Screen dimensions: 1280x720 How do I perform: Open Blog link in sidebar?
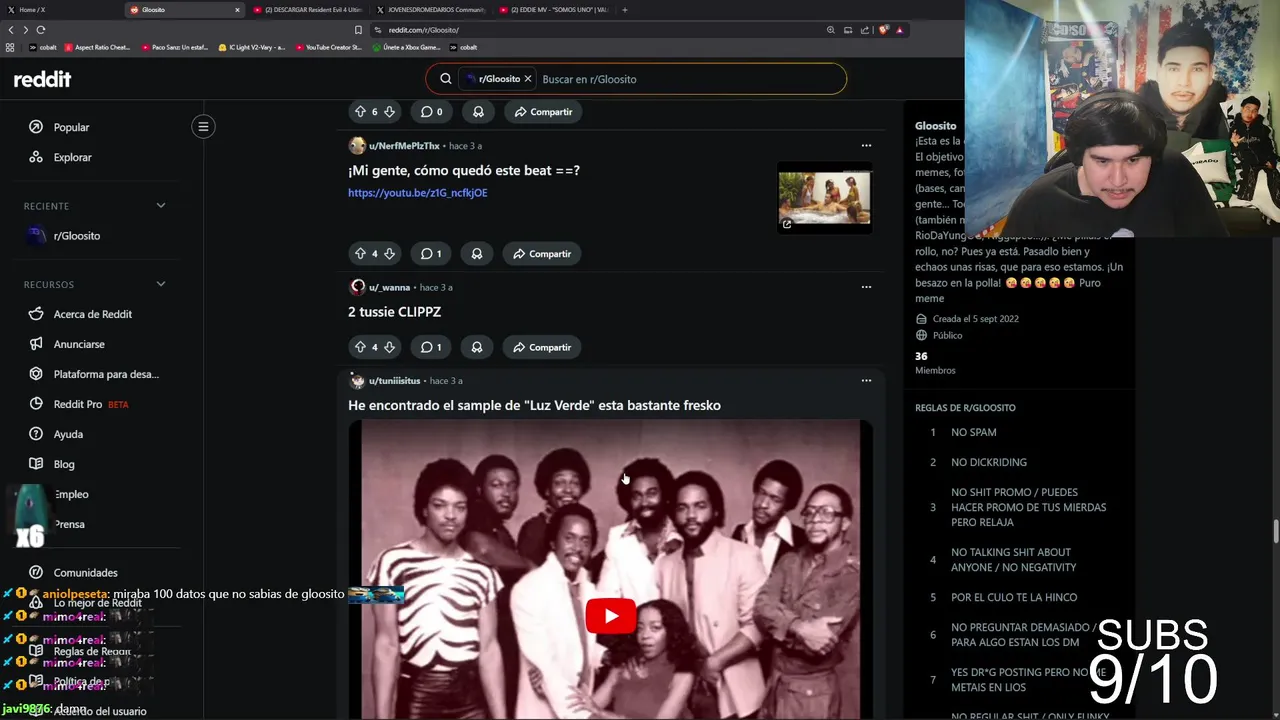pos(63,464)
